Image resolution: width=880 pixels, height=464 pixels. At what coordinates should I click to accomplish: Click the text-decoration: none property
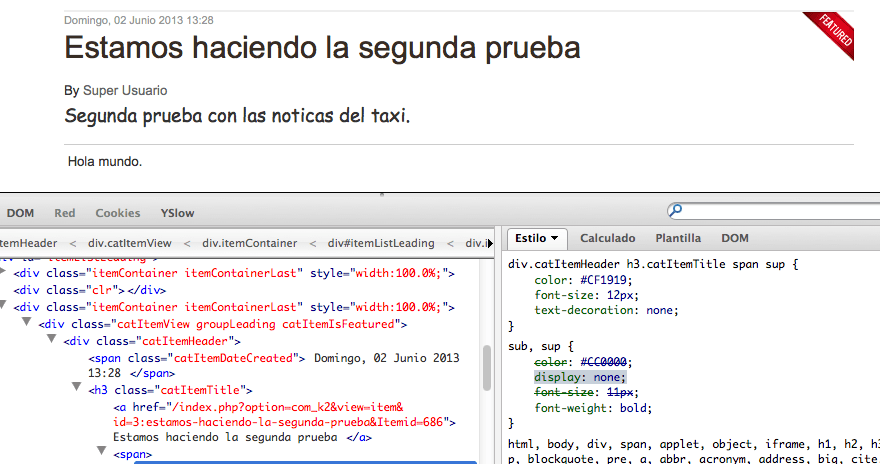pos(606,310)
